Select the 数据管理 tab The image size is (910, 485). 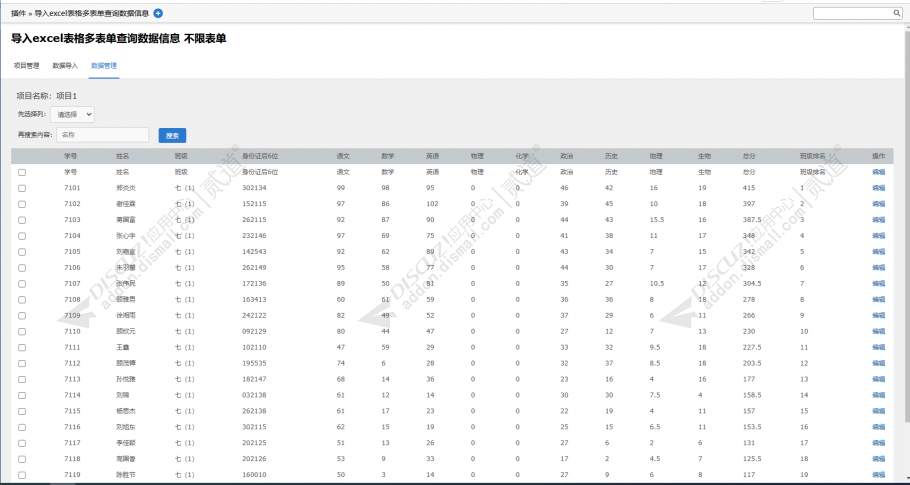tap(104, 66)
